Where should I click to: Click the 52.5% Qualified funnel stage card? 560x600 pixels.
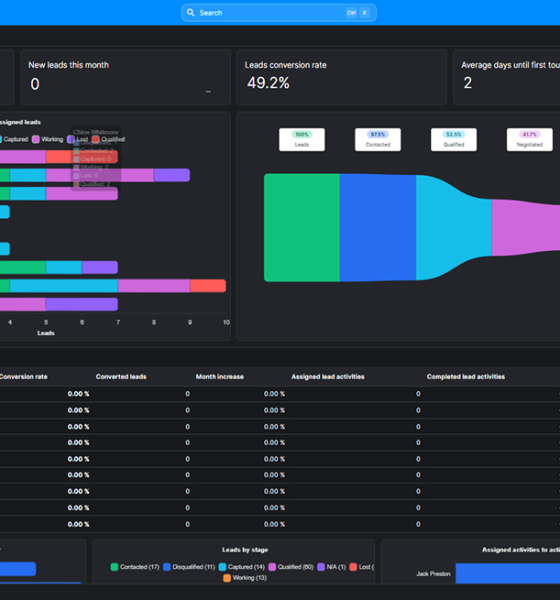click(454, 140)
